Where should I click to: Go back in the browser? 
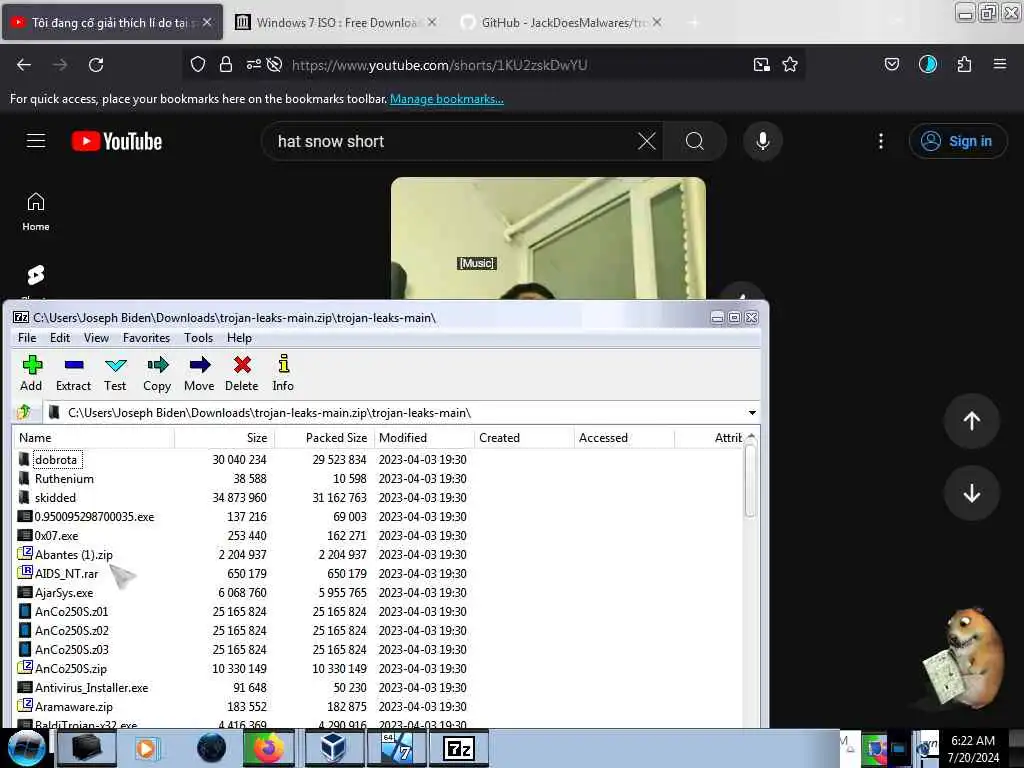24,65
